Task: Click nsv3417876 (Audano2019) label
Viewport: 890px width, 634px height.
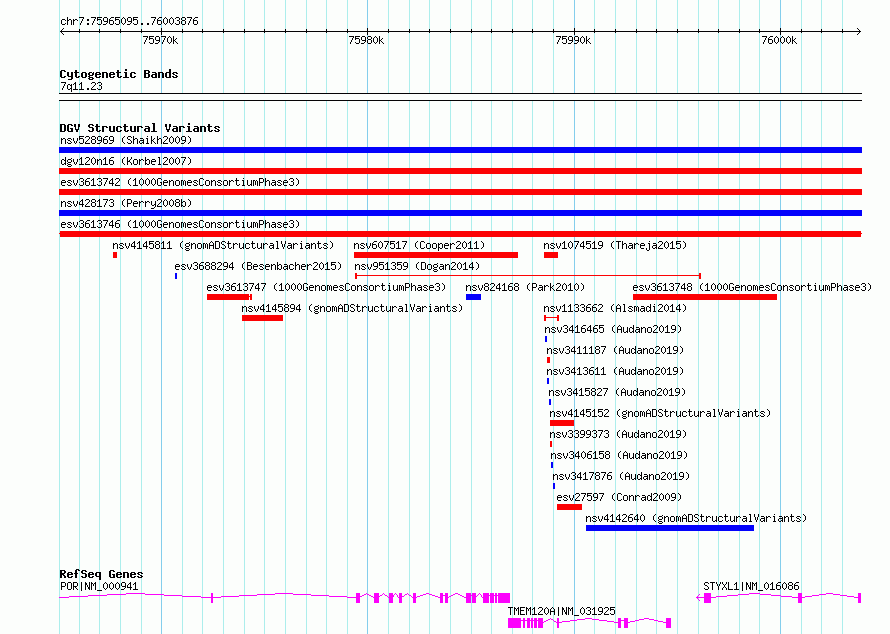Action: coord(622,476)
